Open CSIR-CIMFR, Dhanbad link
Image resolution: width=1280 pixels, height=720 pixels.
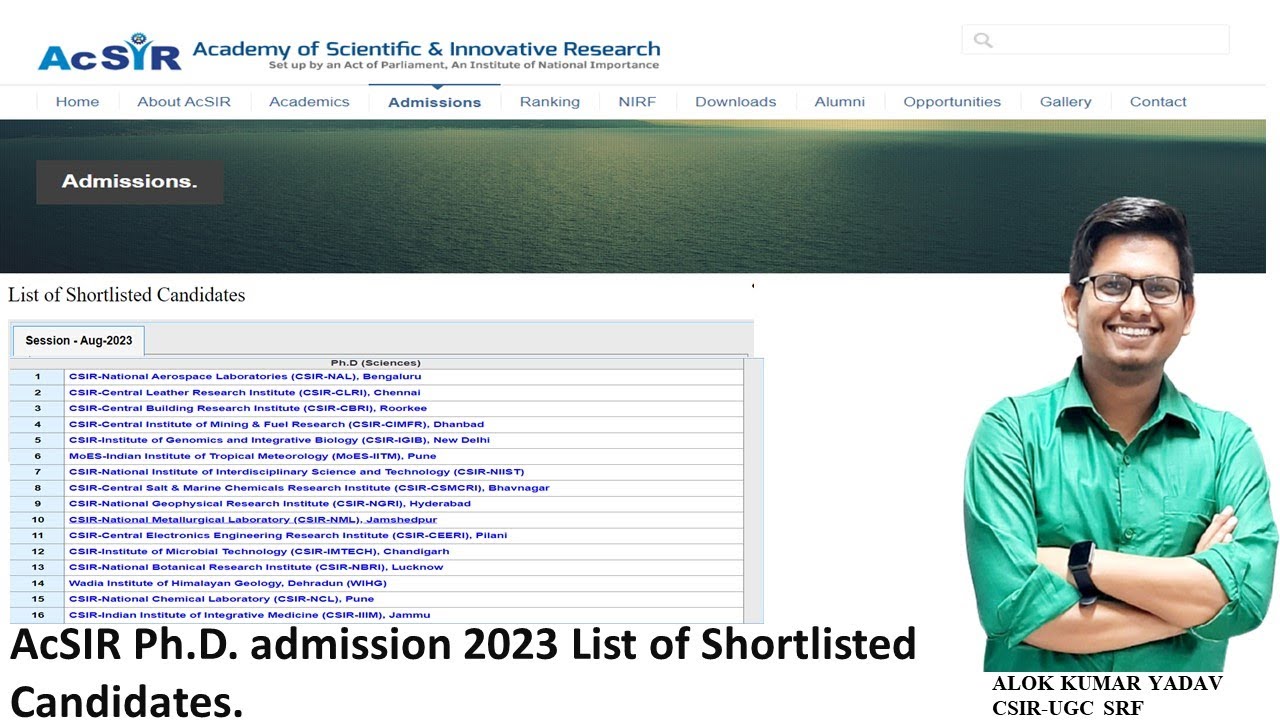point(276,424)
